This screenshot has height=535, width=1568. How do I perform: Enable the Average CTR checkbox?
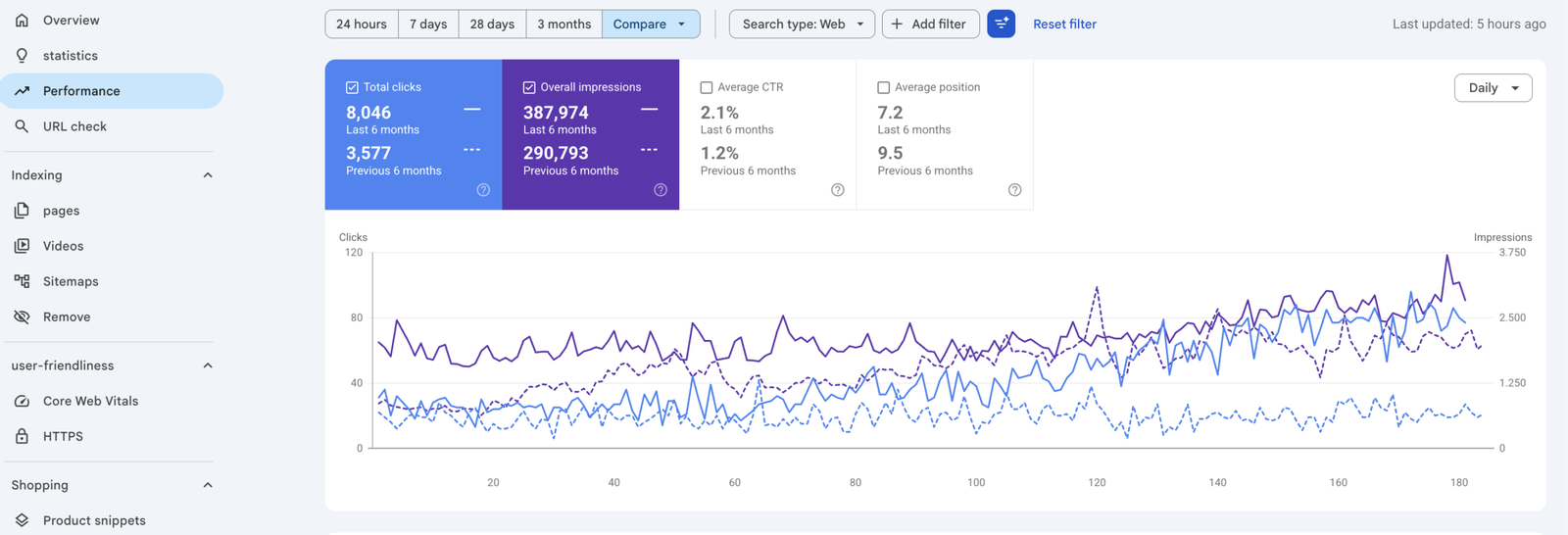(x=707, y=87)
